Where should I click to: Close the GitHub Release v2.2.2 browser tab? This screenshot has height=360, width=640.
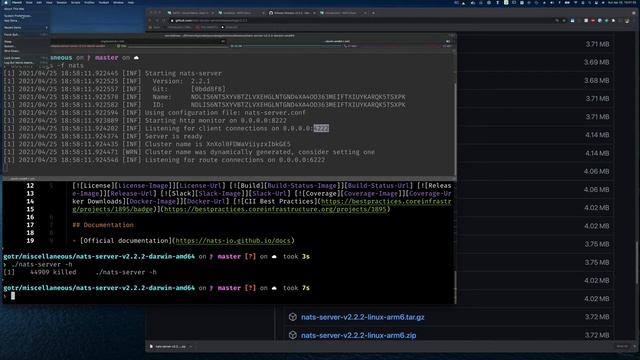point(314,13)
